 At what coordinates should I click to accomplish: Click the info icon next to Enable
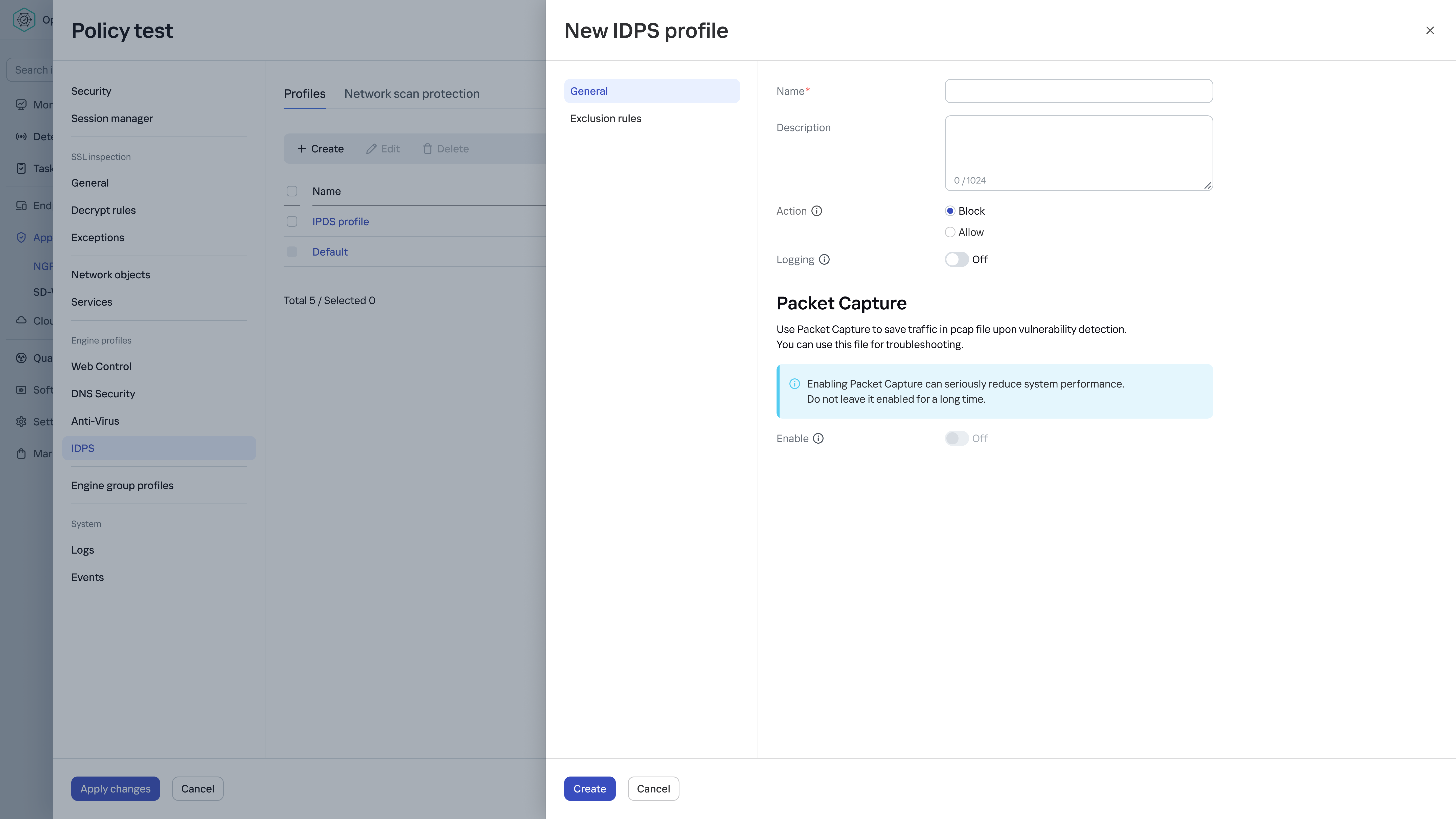coord(818,439)
